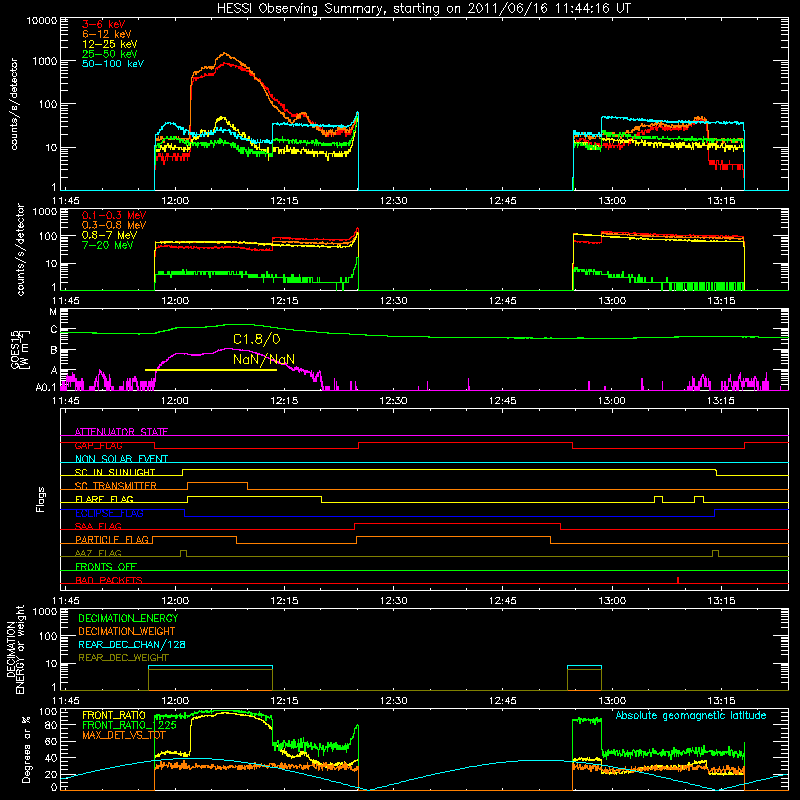Click the 0.3-0.8 MeV legend label
The width and height of the screenshot is (800, 800).
[x=114, y=226]
